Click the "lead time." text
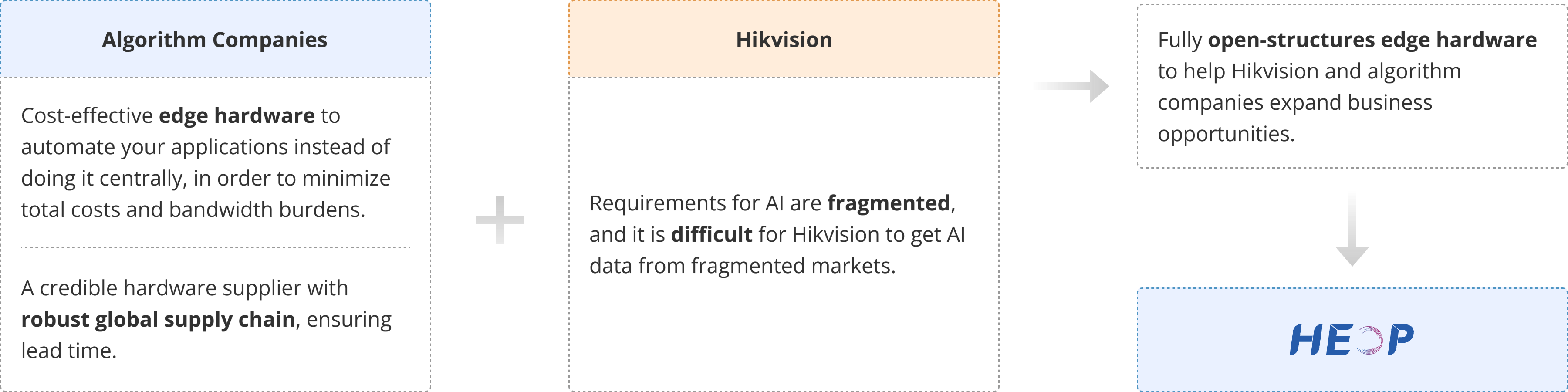 68,351
